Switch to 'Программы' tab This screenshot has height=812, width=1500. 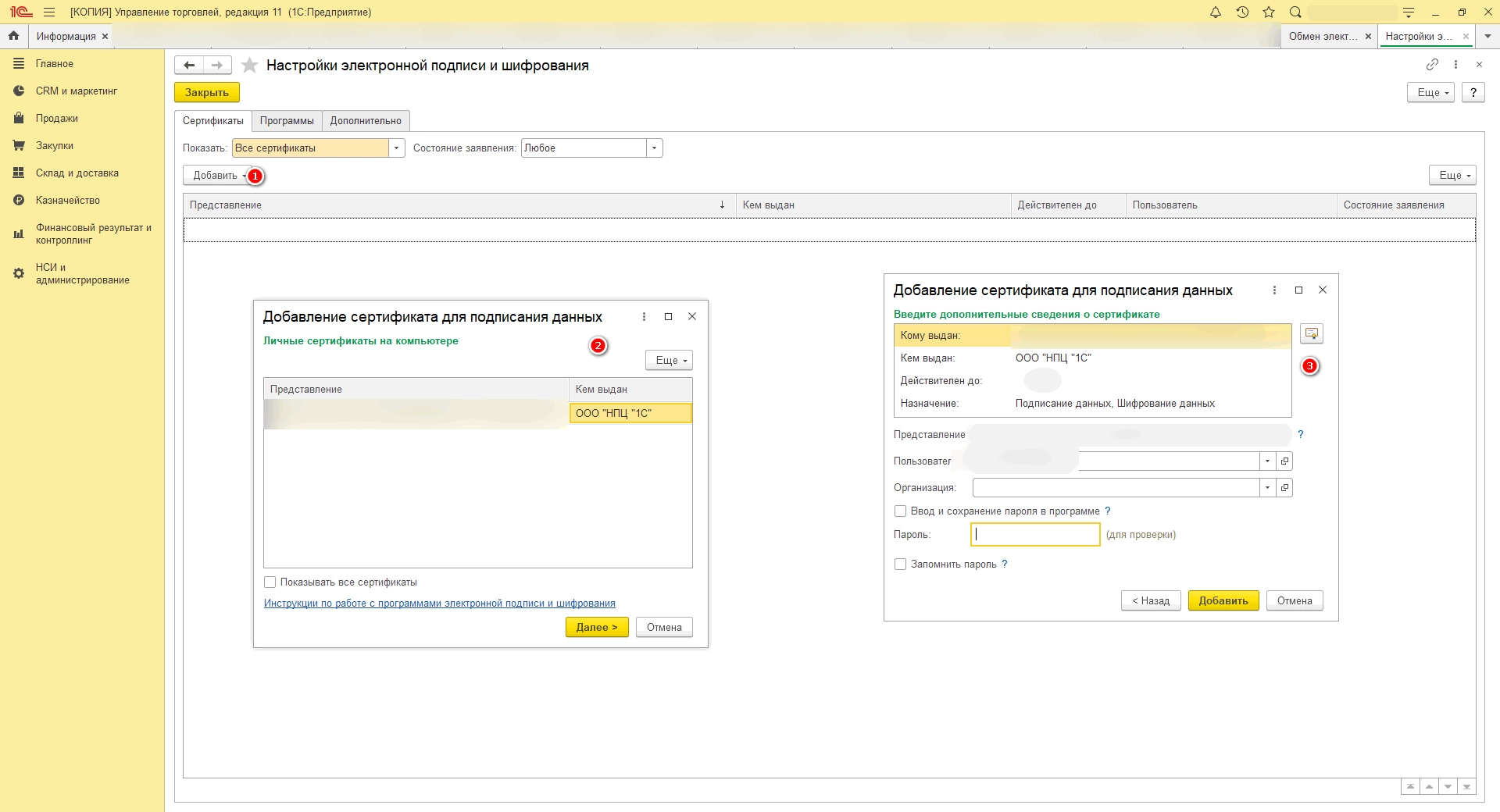click(x=287, y=121)
